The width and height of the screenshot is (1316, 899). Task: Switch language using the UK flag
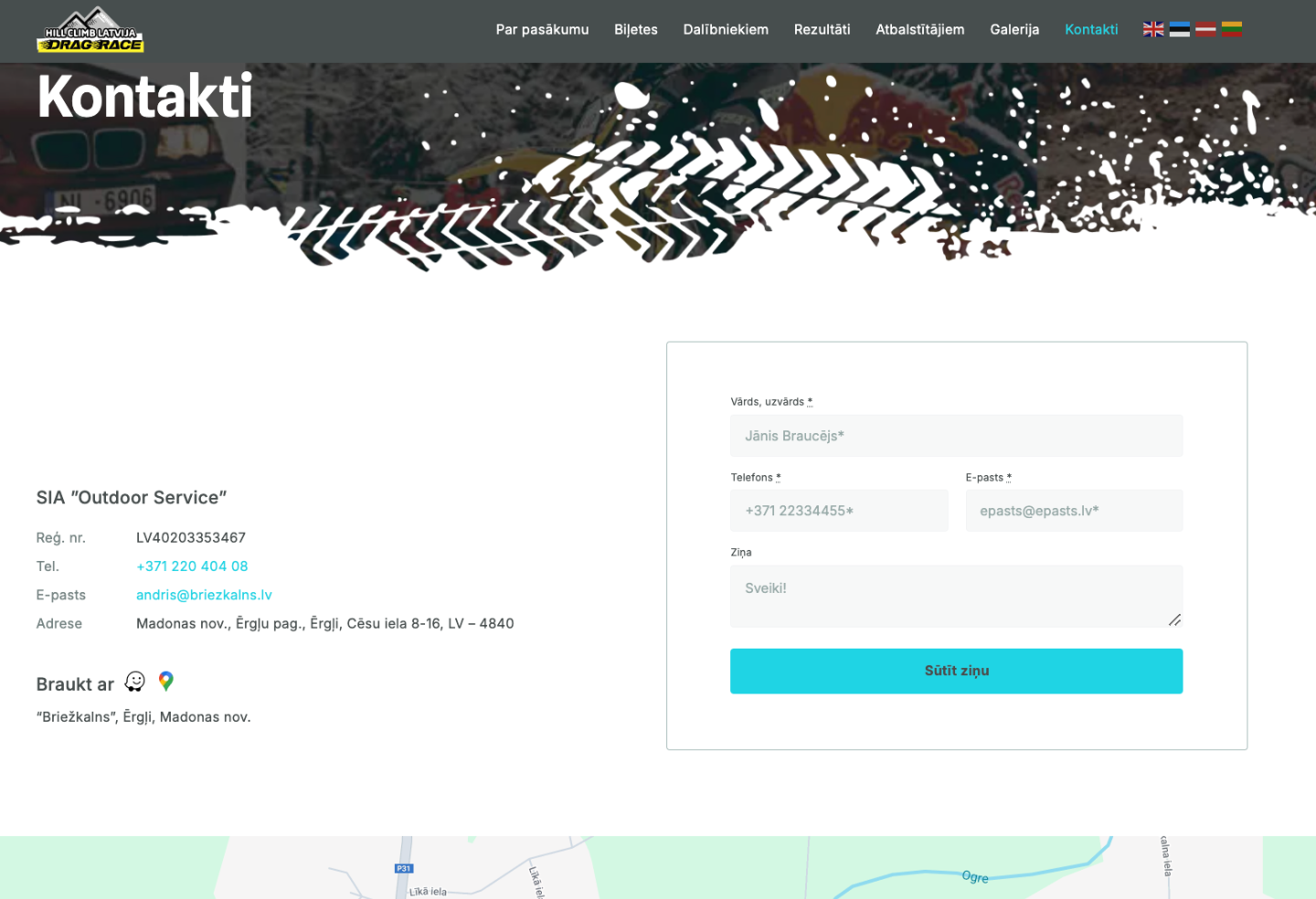tap(1153, 29)
